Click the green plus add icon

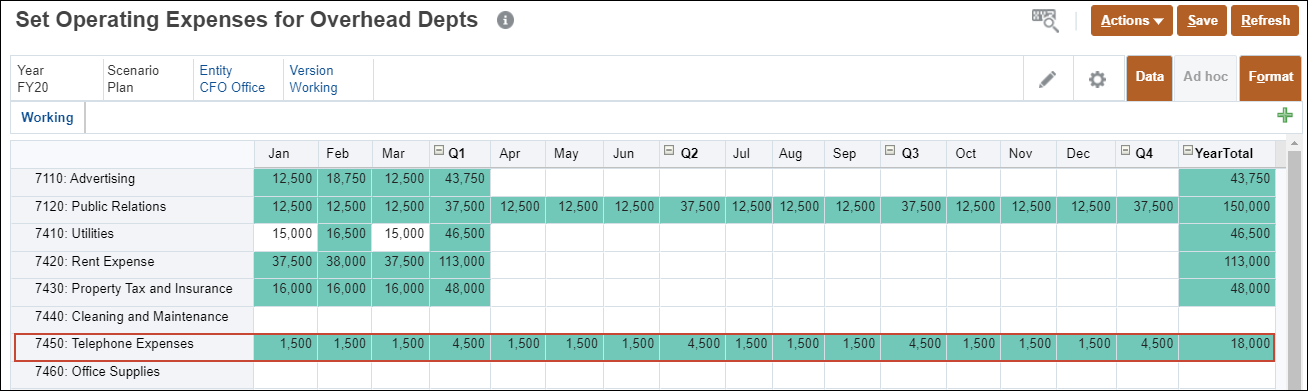point(1285,116)
